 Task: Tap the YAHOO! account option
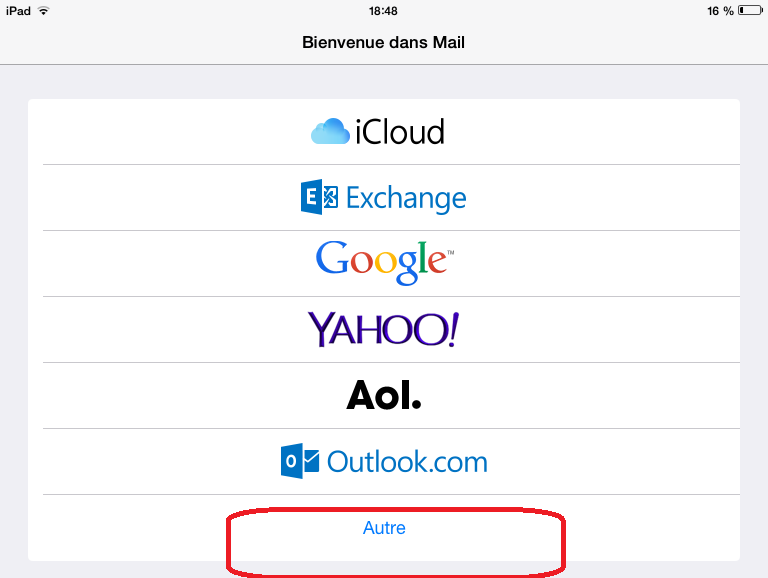(384, 330)
